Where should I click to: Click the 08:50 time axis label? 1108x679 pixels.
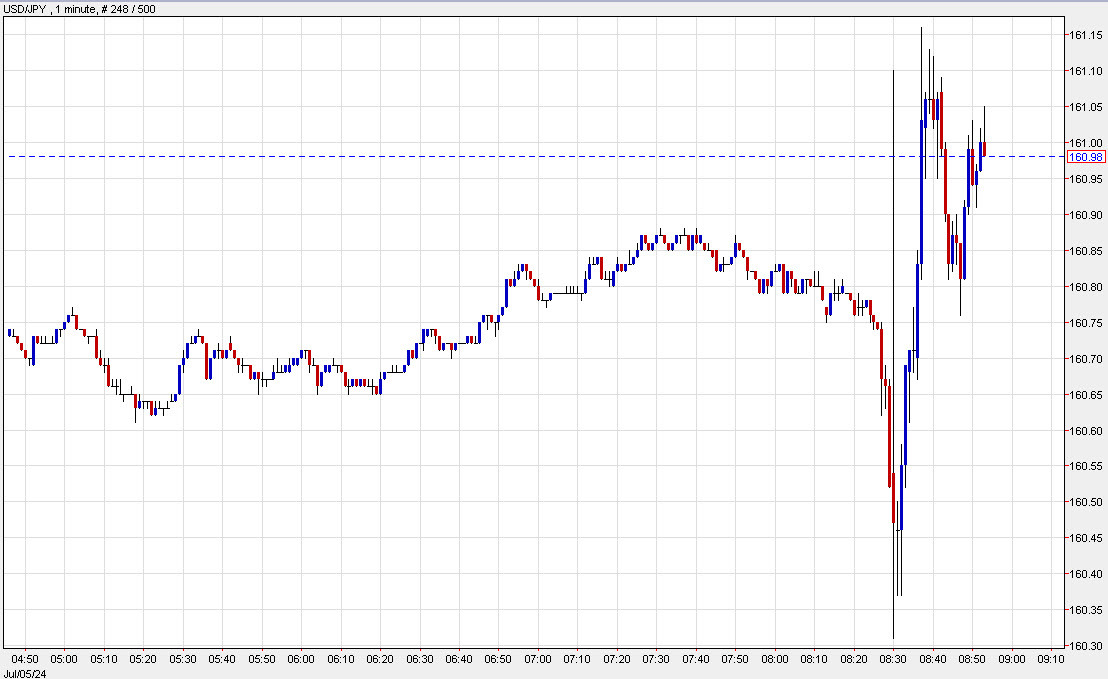pos(972,659)
